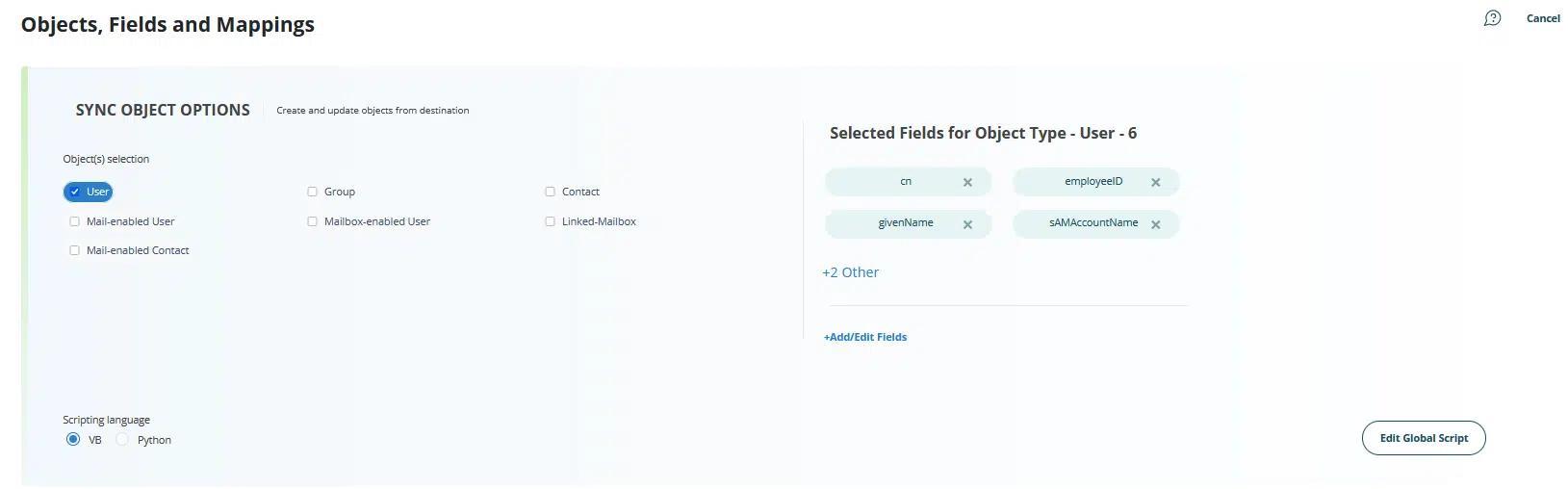Click the help chat icon
The width and height of the screenshot is (1568, 489).
point(1492,18)
